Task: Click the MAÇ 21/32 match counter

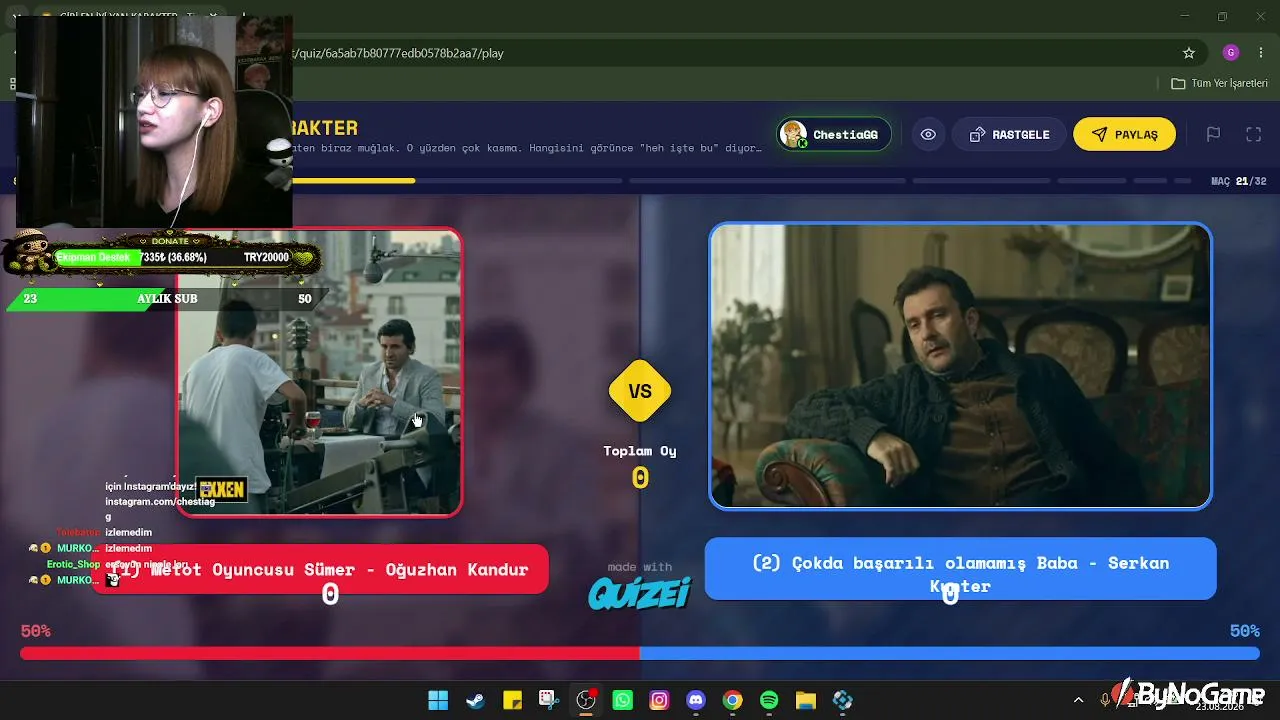Action: click(1238, 181)
